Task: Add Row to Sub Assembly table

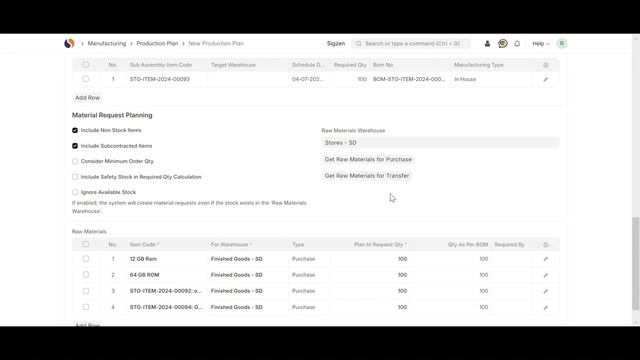Action: click(x=87, y=98)
